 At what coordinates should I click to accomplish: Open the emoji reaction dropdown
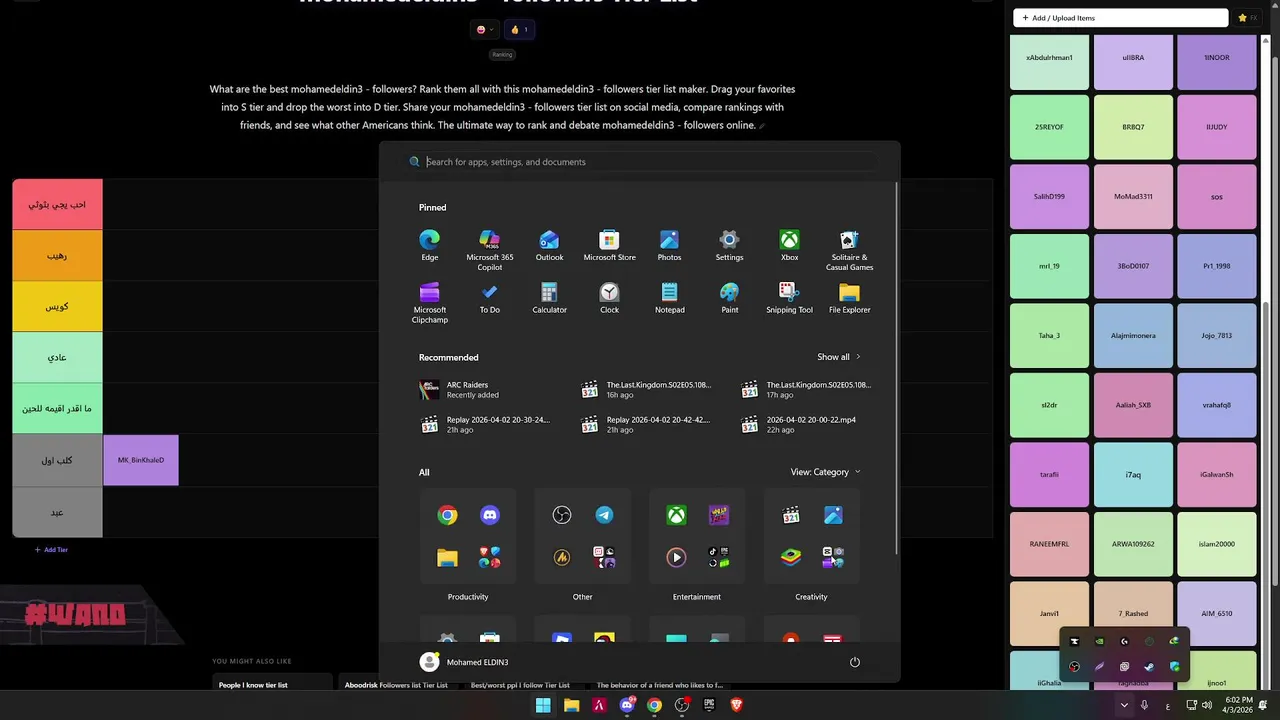coord(485,29)
